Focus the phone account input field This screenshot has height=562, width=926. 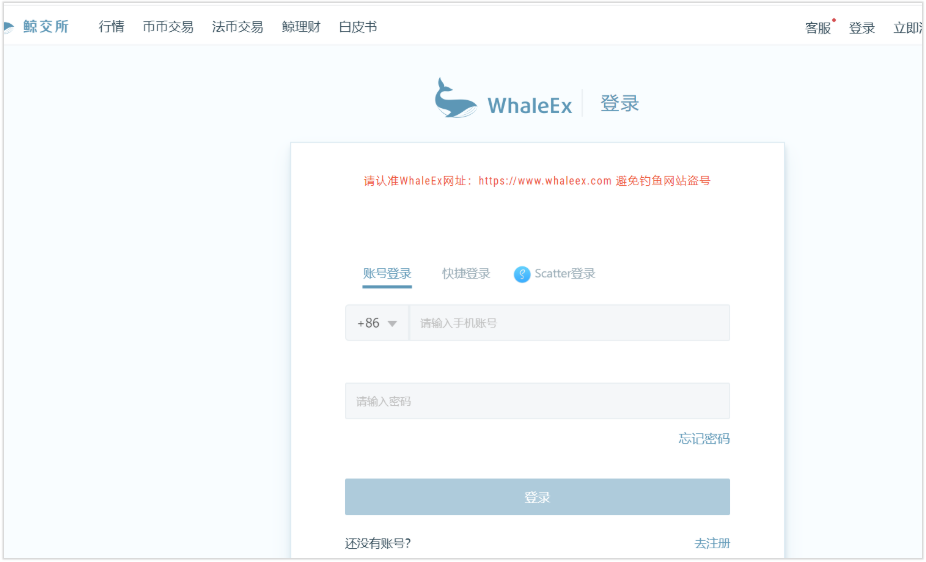pos(569,323)
